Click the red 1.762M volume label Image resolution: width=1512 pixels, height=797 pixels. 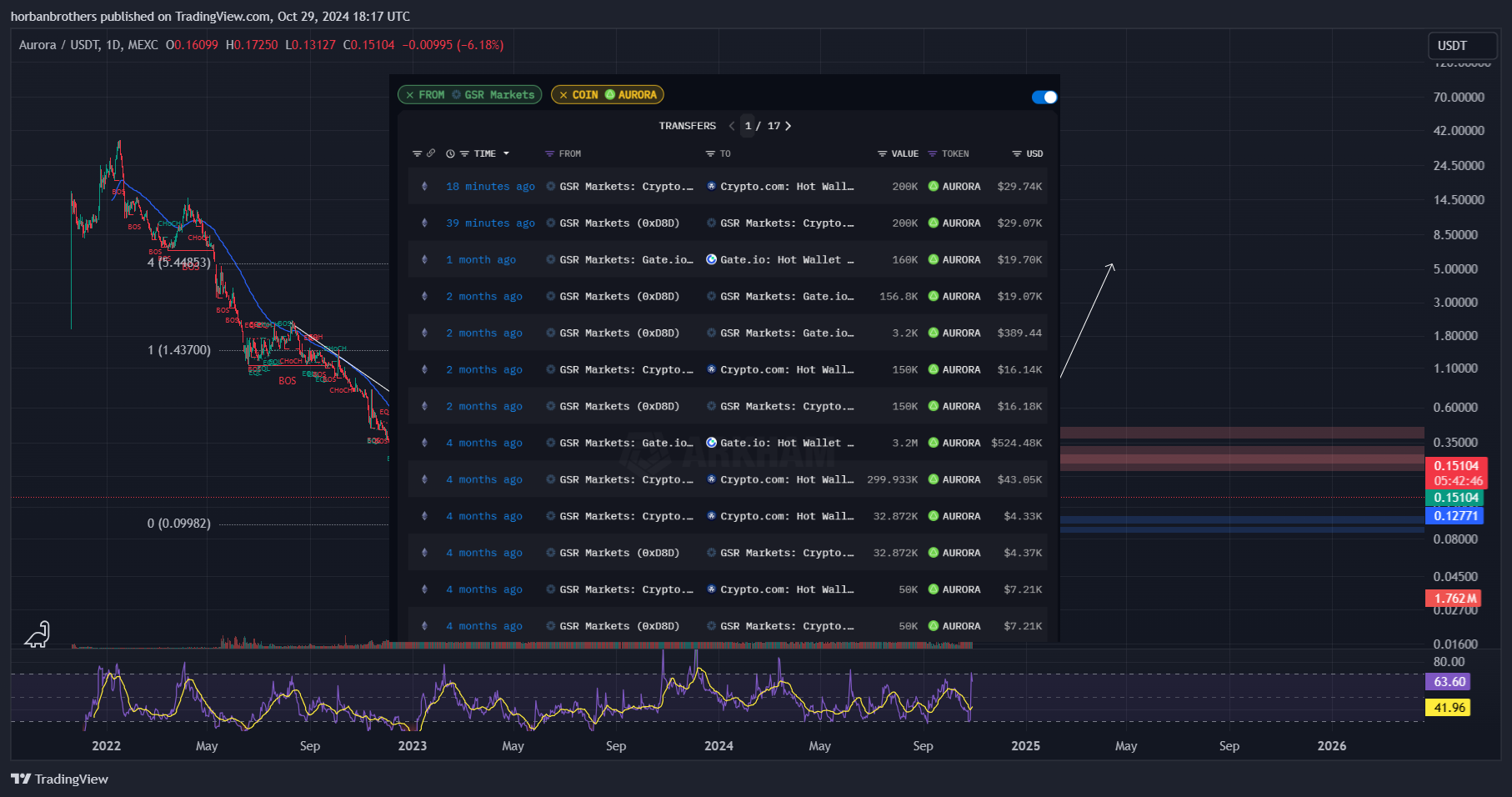(x=1454, y=599)
